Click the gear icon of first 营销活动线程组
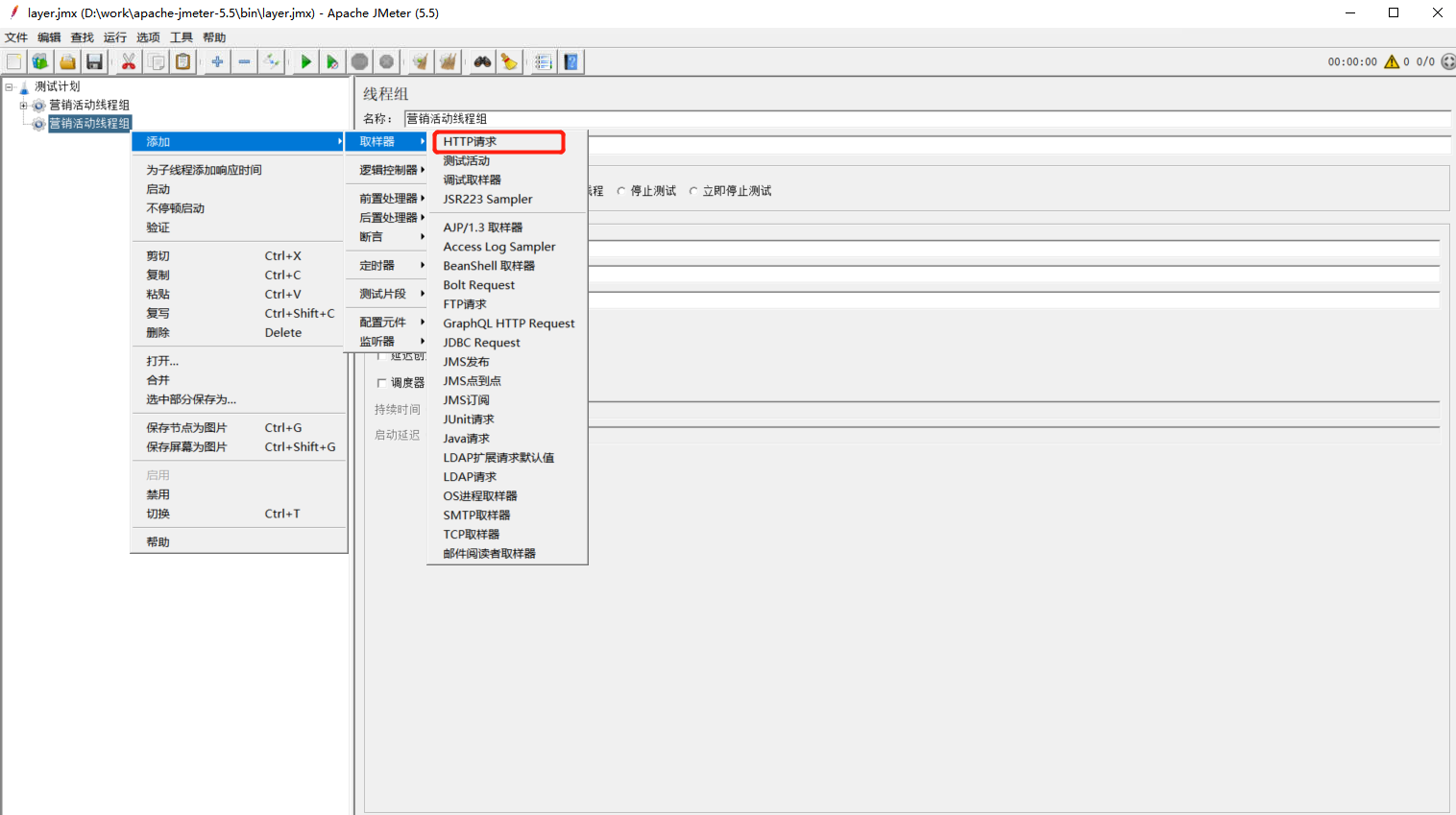 pos(39,106)
